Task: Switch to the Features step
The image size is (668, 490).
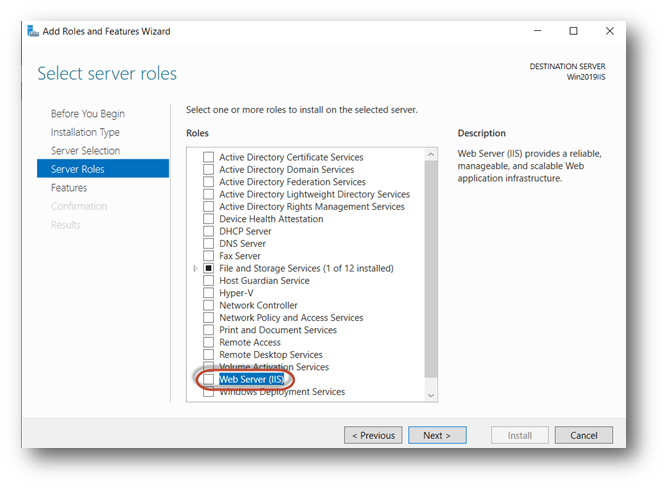Action: [69, 188]
